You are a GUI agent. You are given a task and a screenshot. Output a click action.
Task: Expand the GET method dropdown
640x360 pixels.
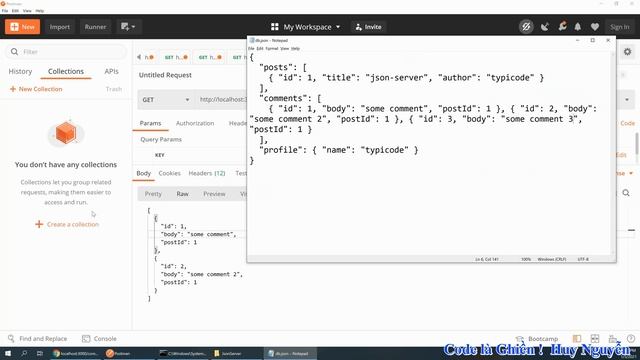[165, 100]
